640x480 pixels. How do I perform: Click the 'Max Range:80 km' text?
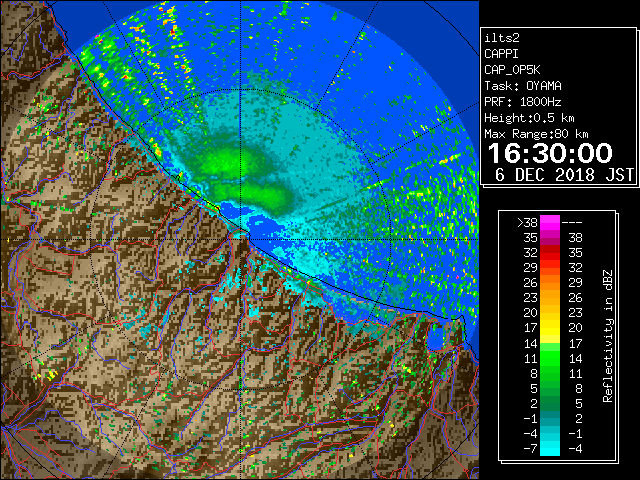pyautogui.click(x=536, y=134)
